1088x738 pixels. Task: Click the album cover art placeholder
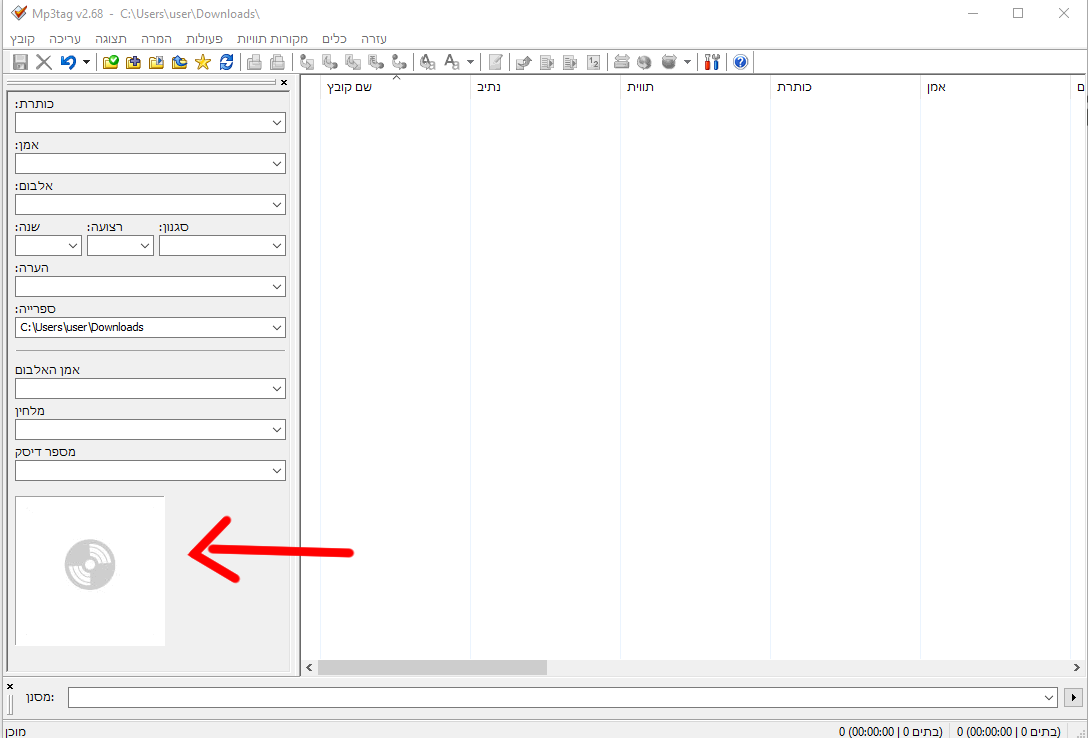pyautogui.click(x=90, y=571)
